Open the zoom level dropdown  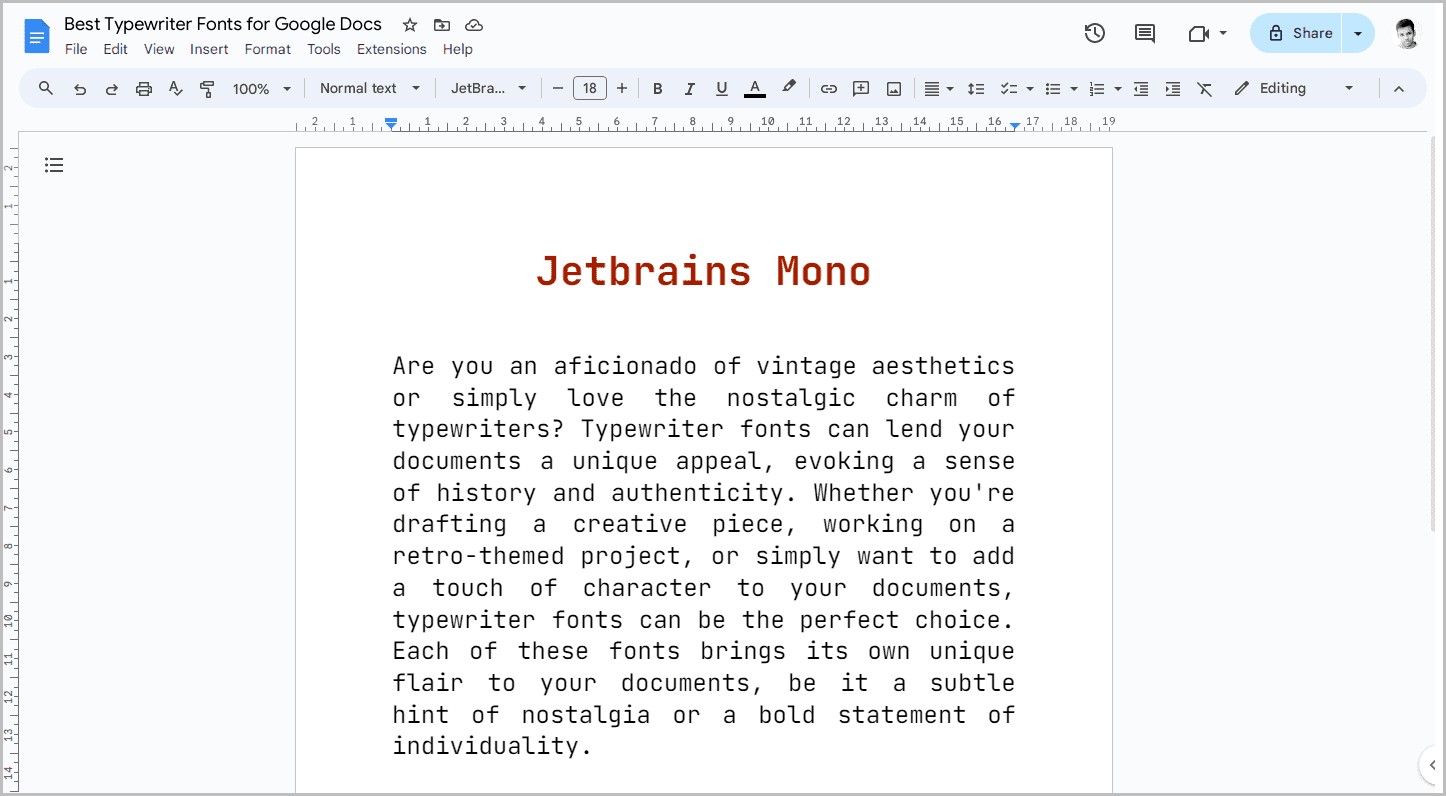pyautogui.click(x=261, y=89)
